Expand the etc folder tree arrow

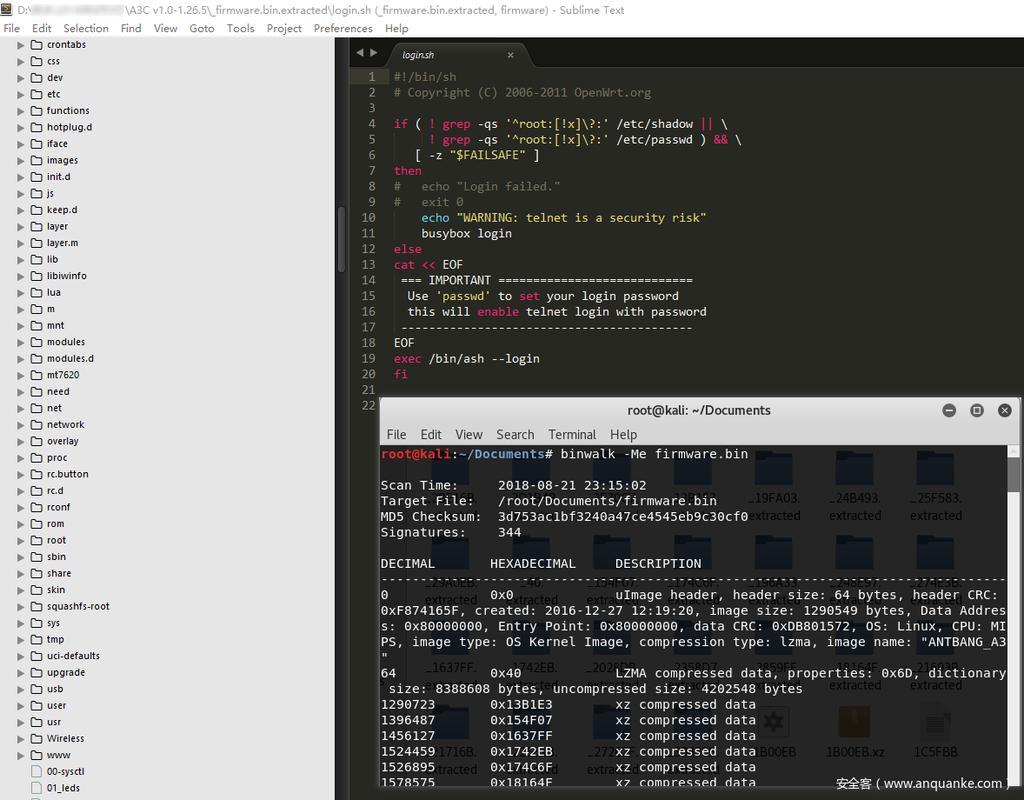click(21, 95)
